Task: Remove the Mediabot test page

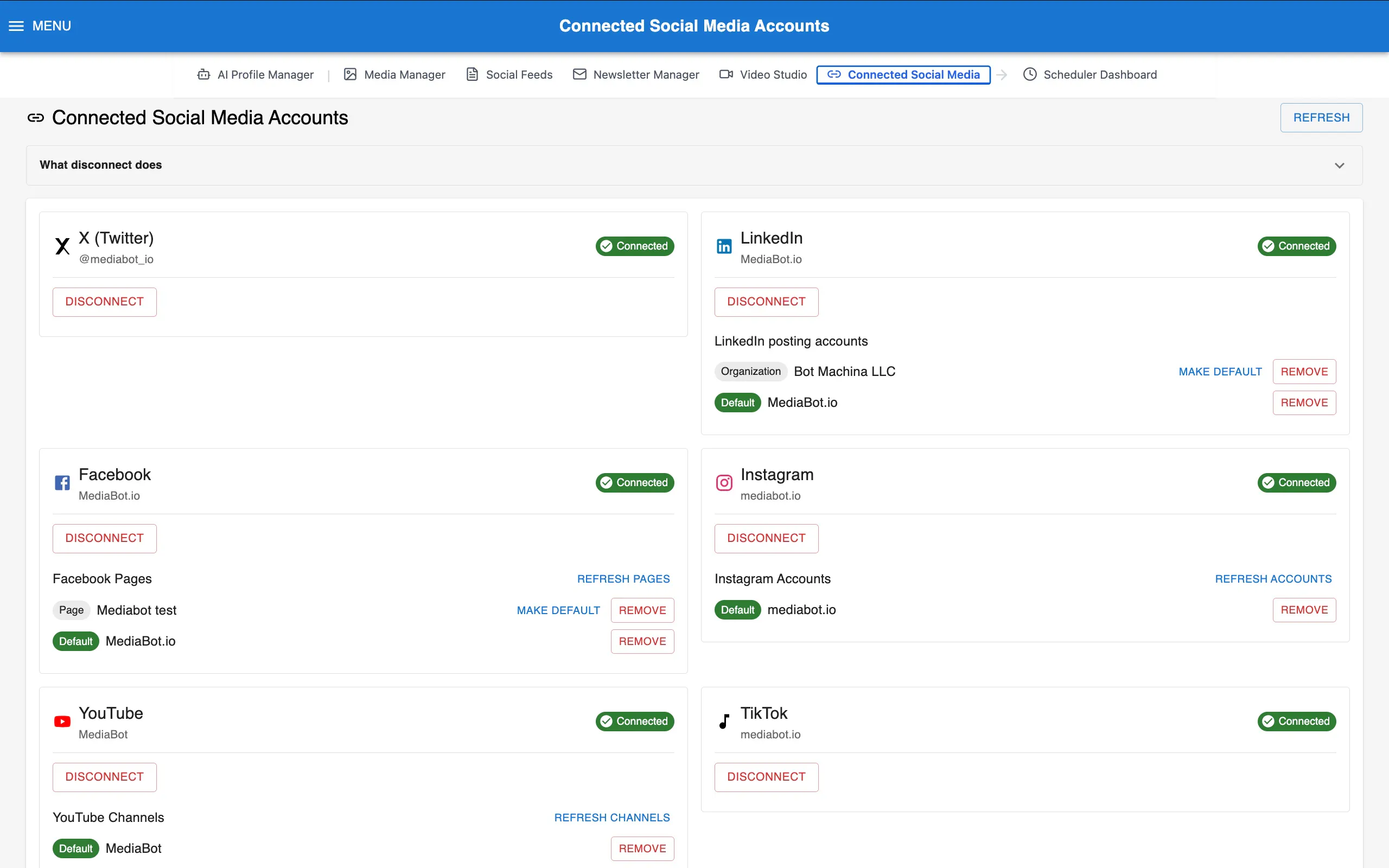Action: 642,610
